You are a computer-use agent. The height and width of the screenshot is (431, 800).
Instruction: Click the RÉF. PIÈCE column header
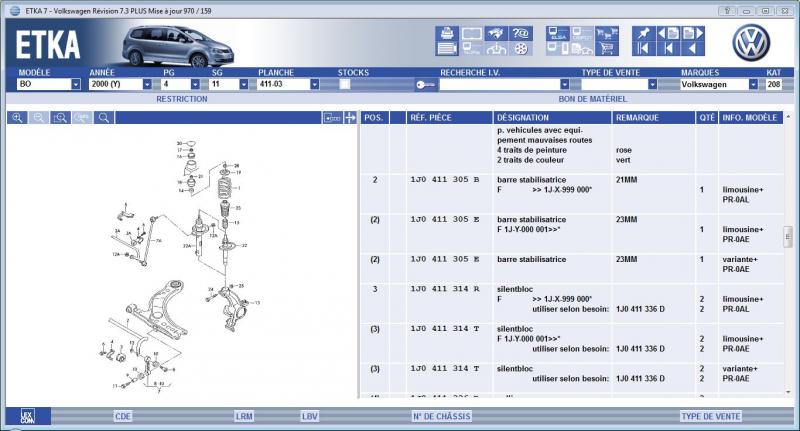click(x=449, y=118)
